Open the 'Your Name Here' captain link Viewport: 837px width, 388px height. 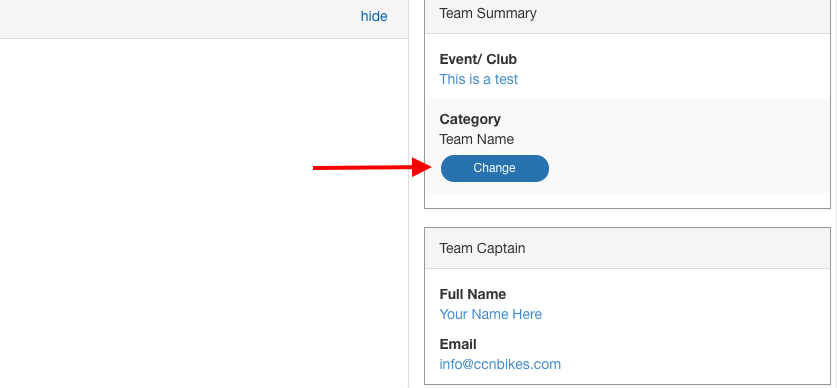pyautogui.click(x=491, y=314)
